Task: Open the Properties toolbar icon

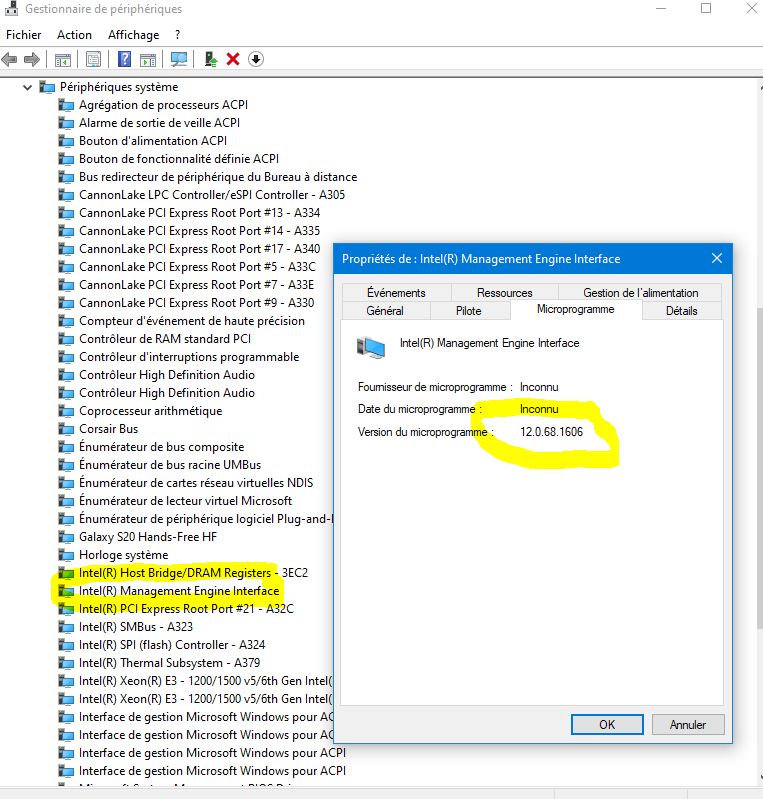Action: point(93,60)
